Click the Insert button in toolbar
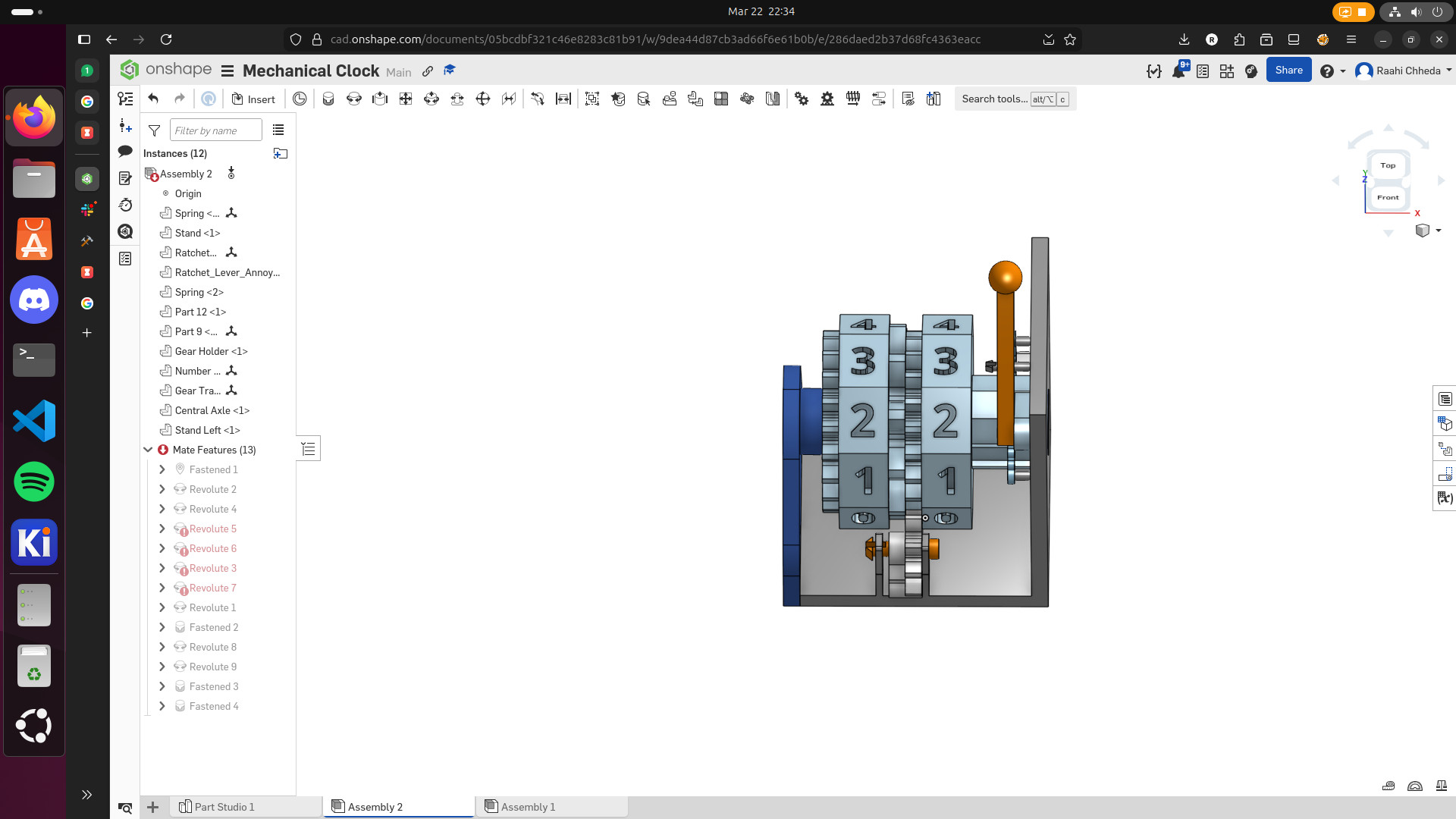The height and width of the screenshot is (819, 1456). pyautogui.click(x=253, y=99)
